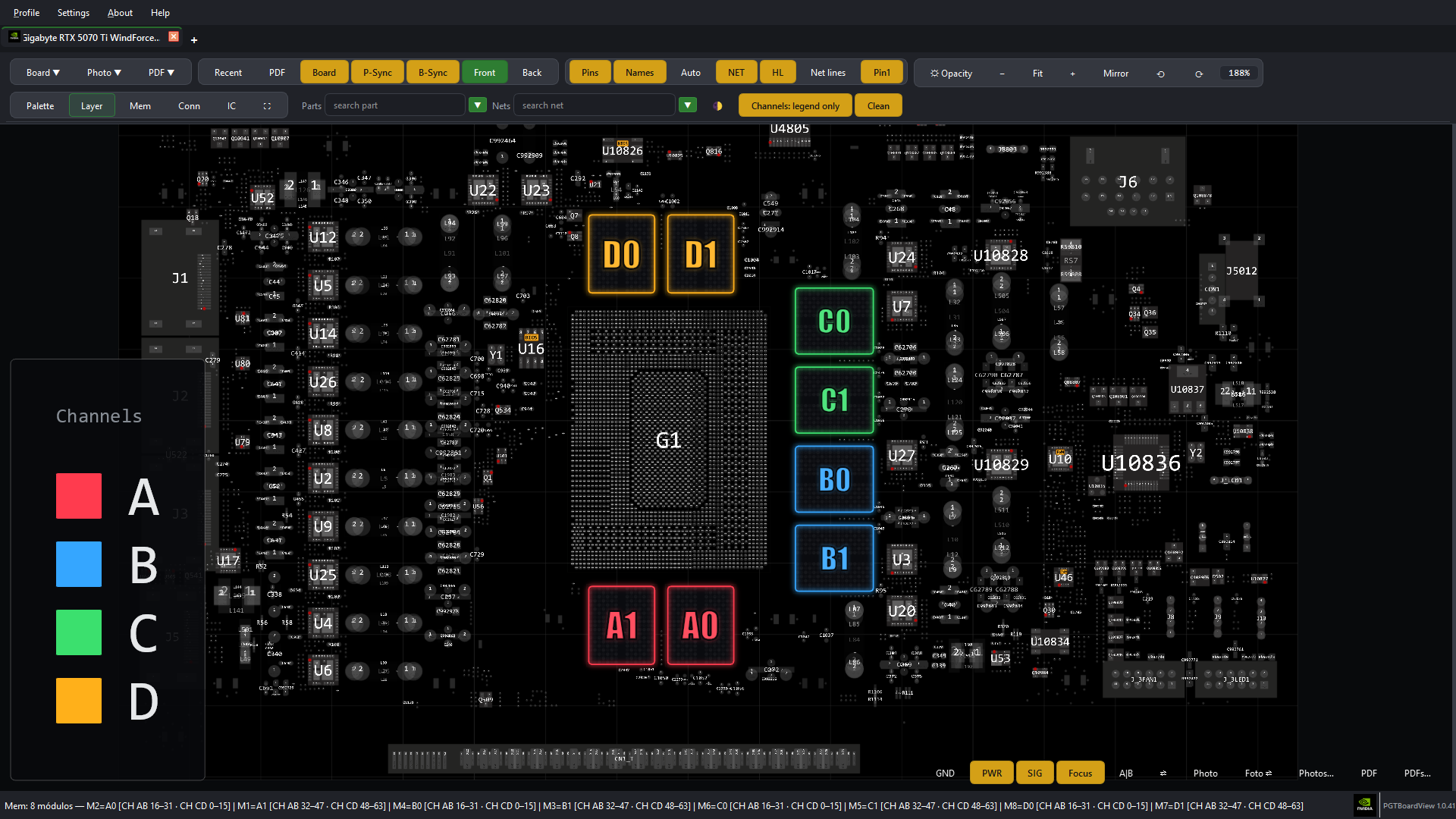The height and width of the screenshot is (819, 1456).
Task: Click the red channel A swatch
Action: (x=79, y=496)
